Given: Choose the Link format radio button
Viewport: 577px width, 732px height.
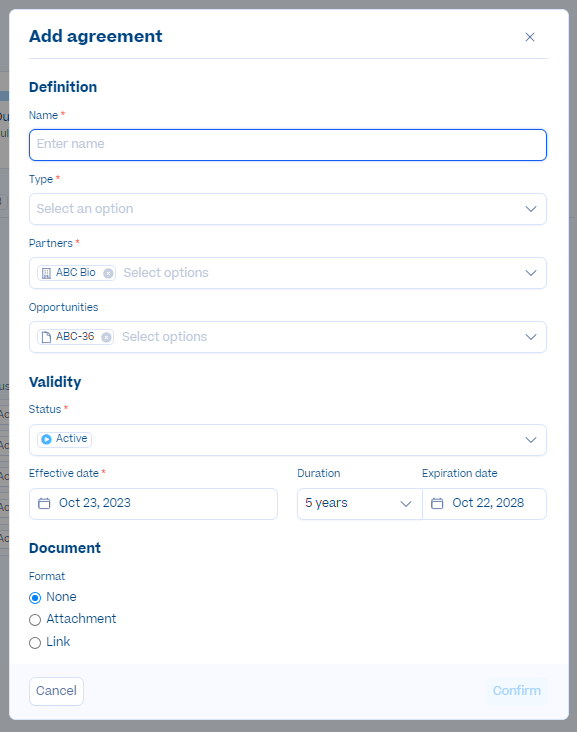Looking at the screenshot, I should (x=35, y=643).
